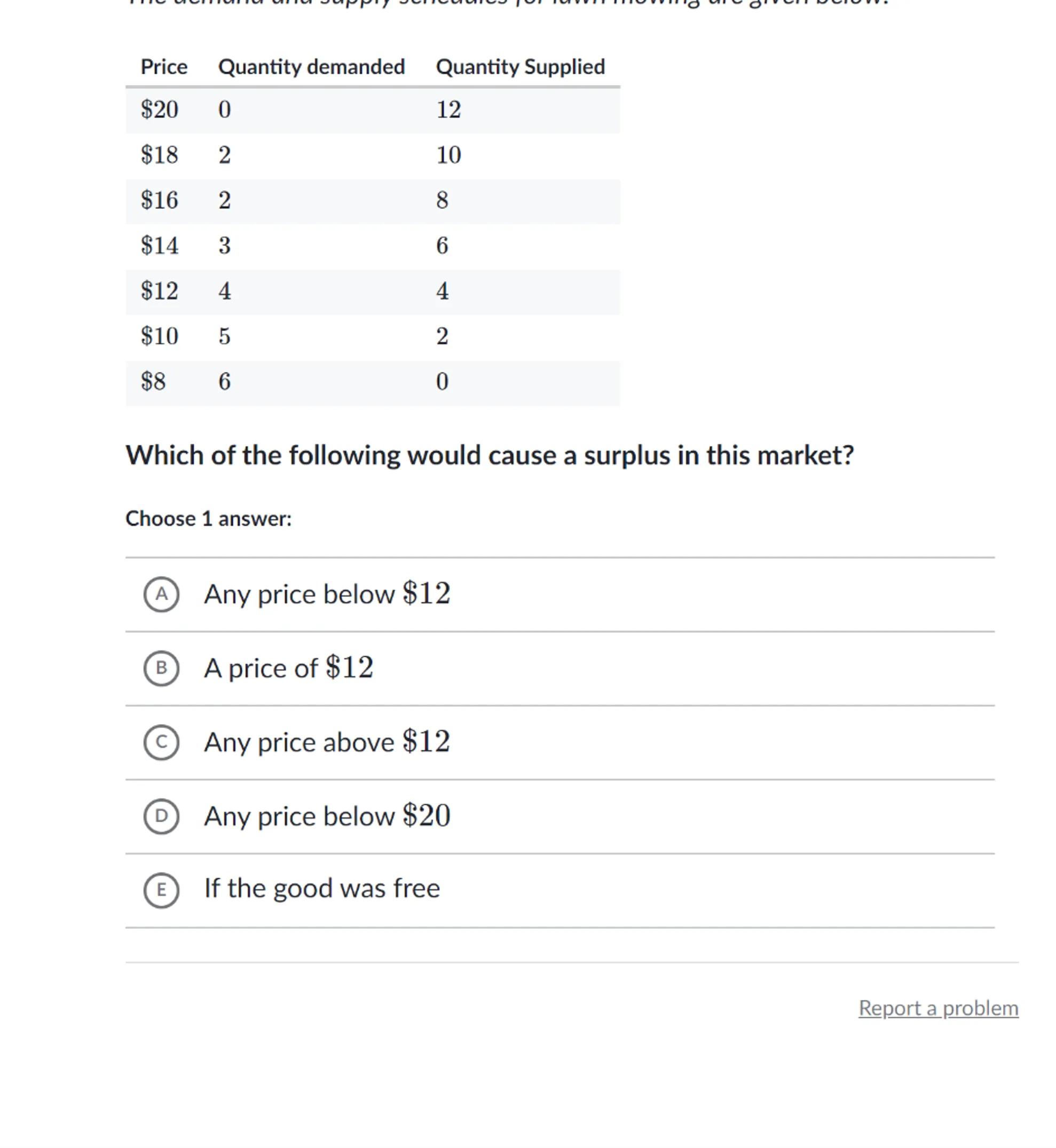
Task: Click the 'If the good was free' text
Action: pyautogui.click(x=322, y=888)
